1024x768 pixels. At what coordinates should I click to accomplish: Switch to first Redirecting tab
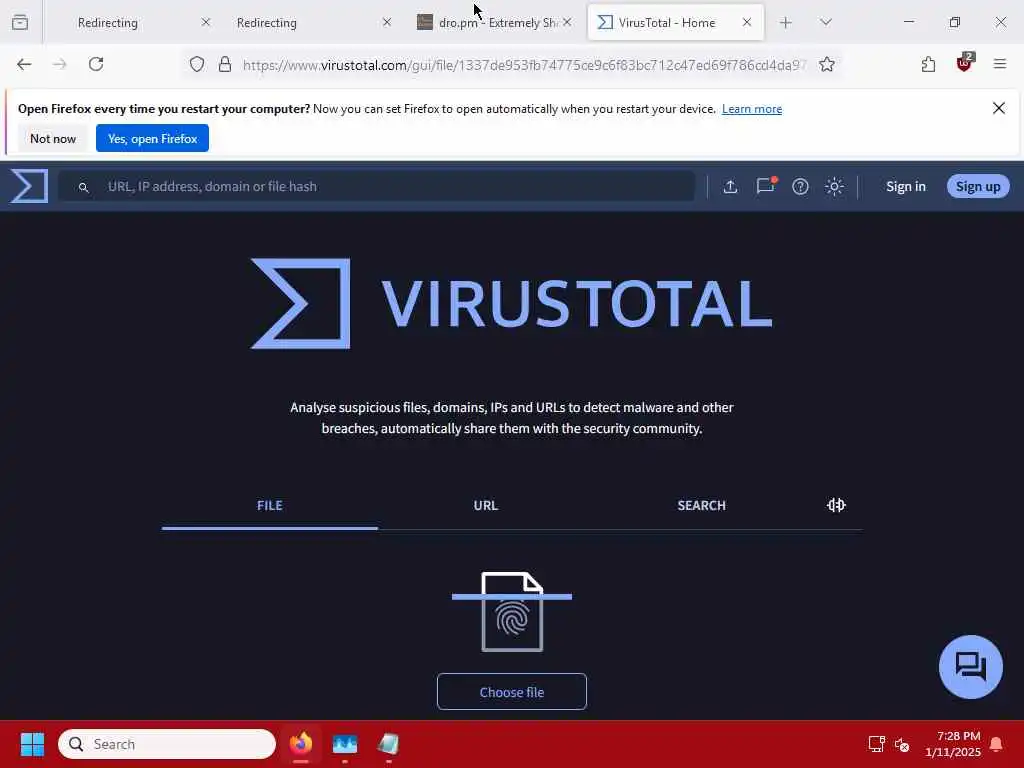(108, 23)
